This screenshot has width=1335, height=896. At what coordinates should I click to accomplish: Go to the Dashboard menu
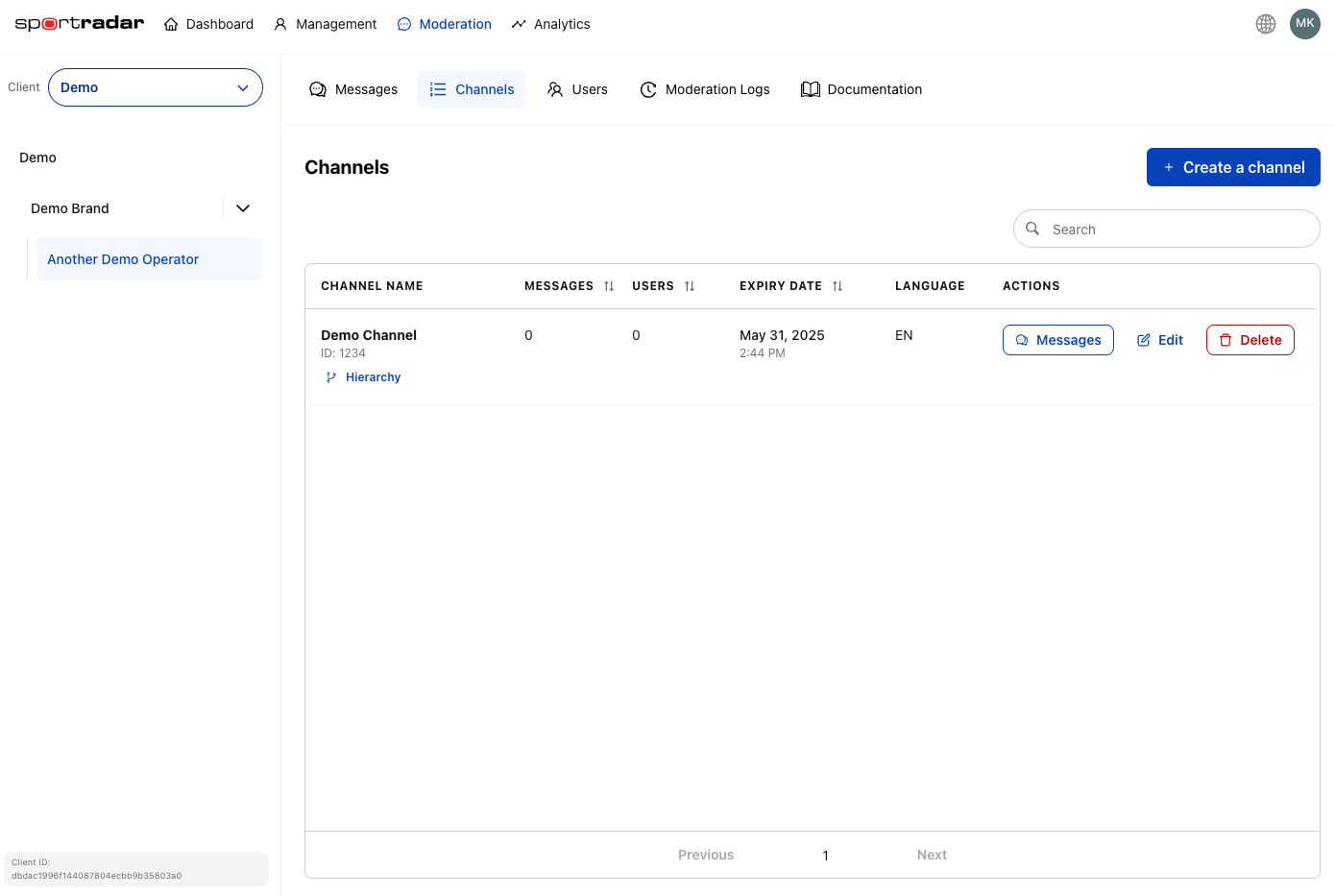click(208, 24)
